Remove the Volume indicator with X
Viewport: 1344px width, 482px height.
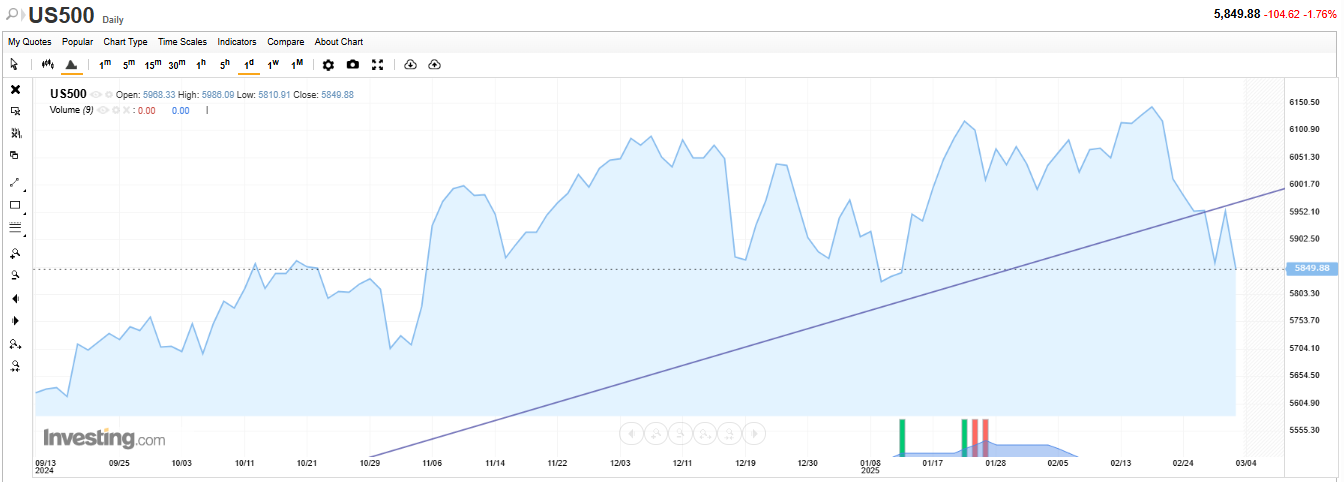click(x=127, y=110)
